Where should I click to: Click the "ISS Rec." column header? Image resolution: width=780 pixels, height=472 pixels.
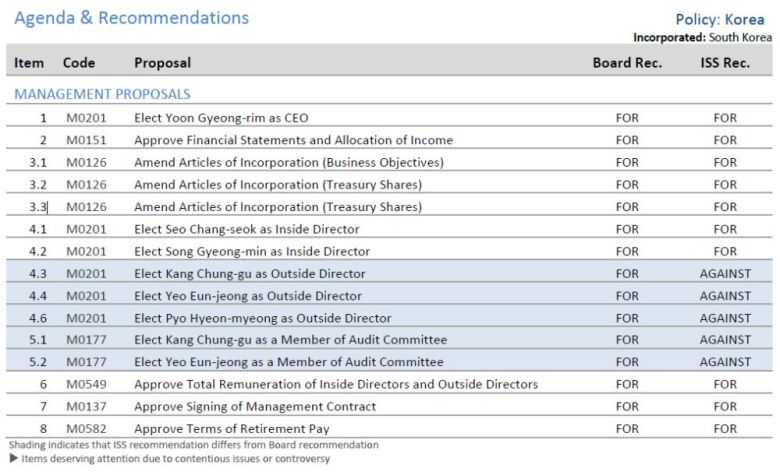[724, 62]
